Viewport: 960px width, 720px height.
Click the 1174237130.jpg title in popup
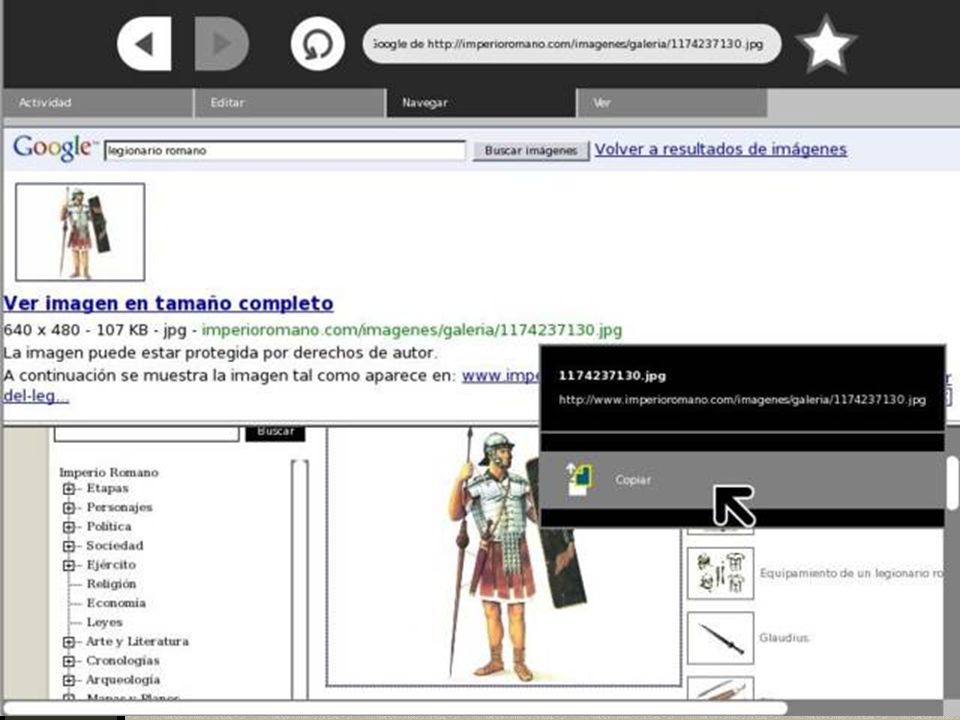point(612,376)
